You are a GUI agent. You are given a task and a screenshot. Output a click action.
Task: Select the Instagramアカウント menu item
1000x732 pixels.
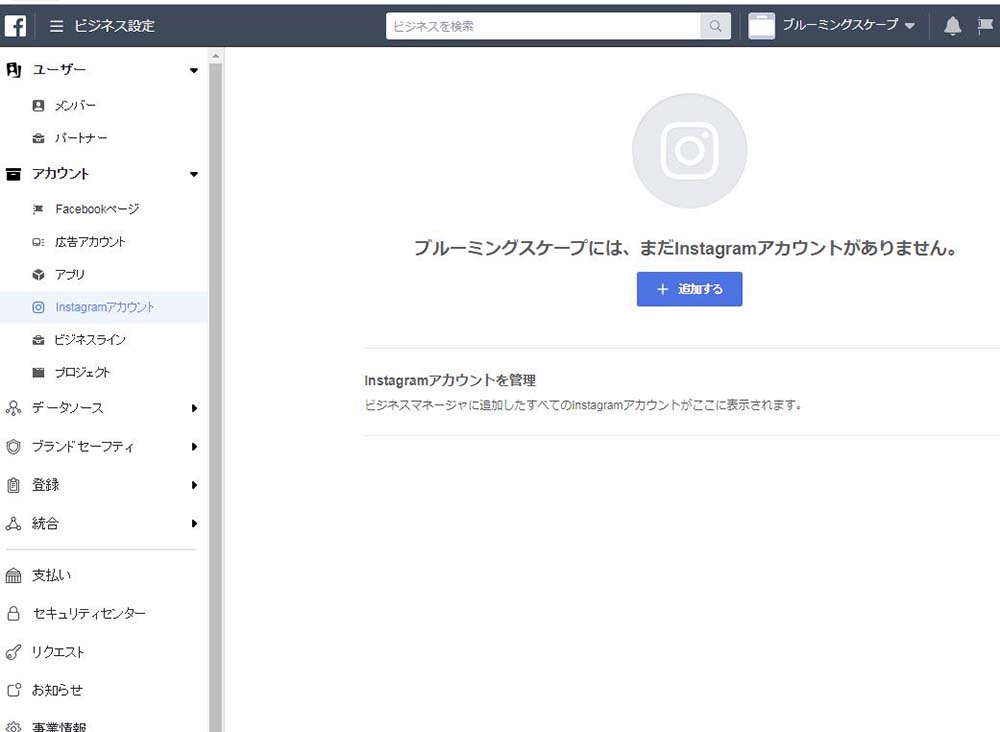tap(104, 307)
